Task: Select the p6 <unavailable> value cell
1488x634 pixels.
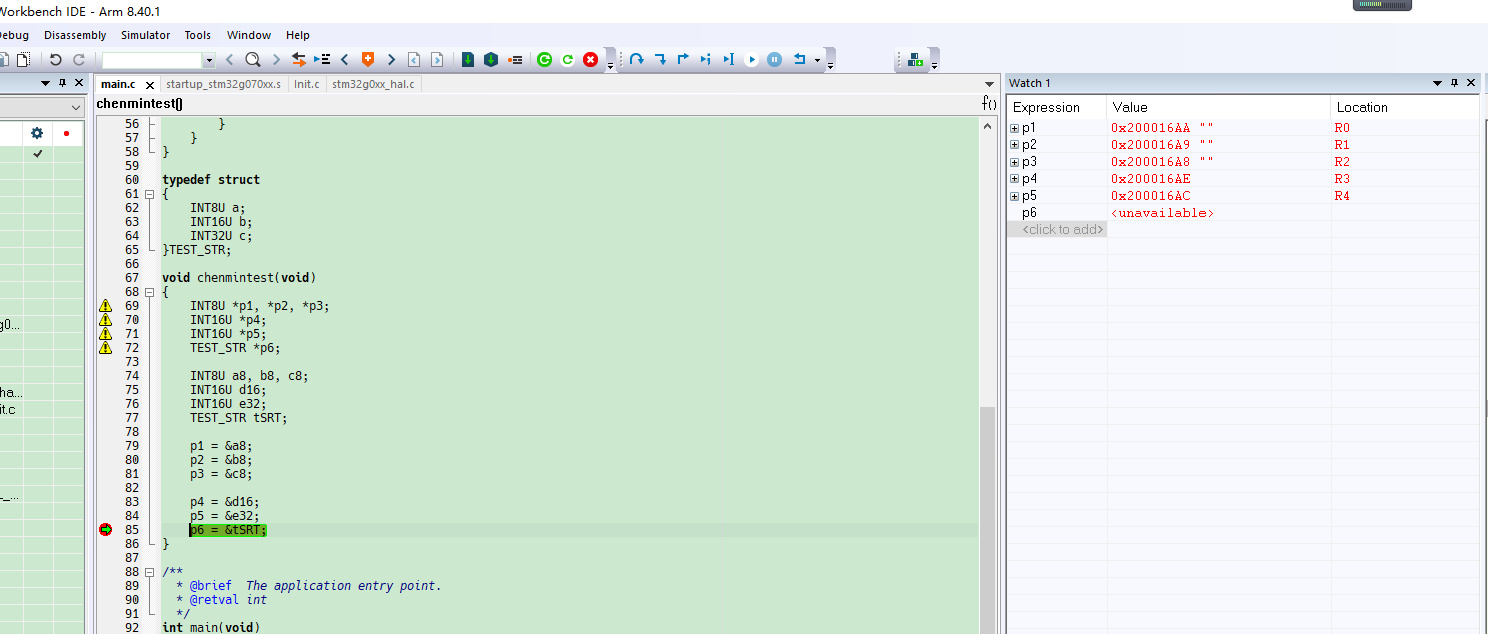Action: coord(1218,213)
